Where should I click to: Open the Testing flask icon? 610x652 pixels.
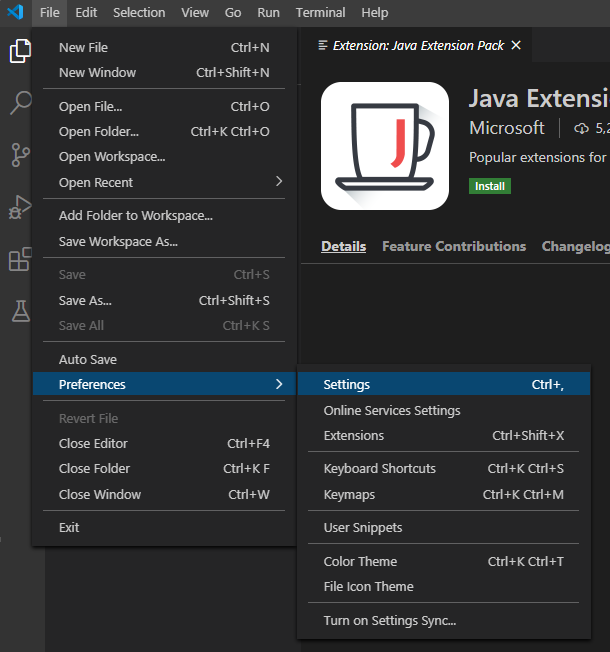pos(20,311)
